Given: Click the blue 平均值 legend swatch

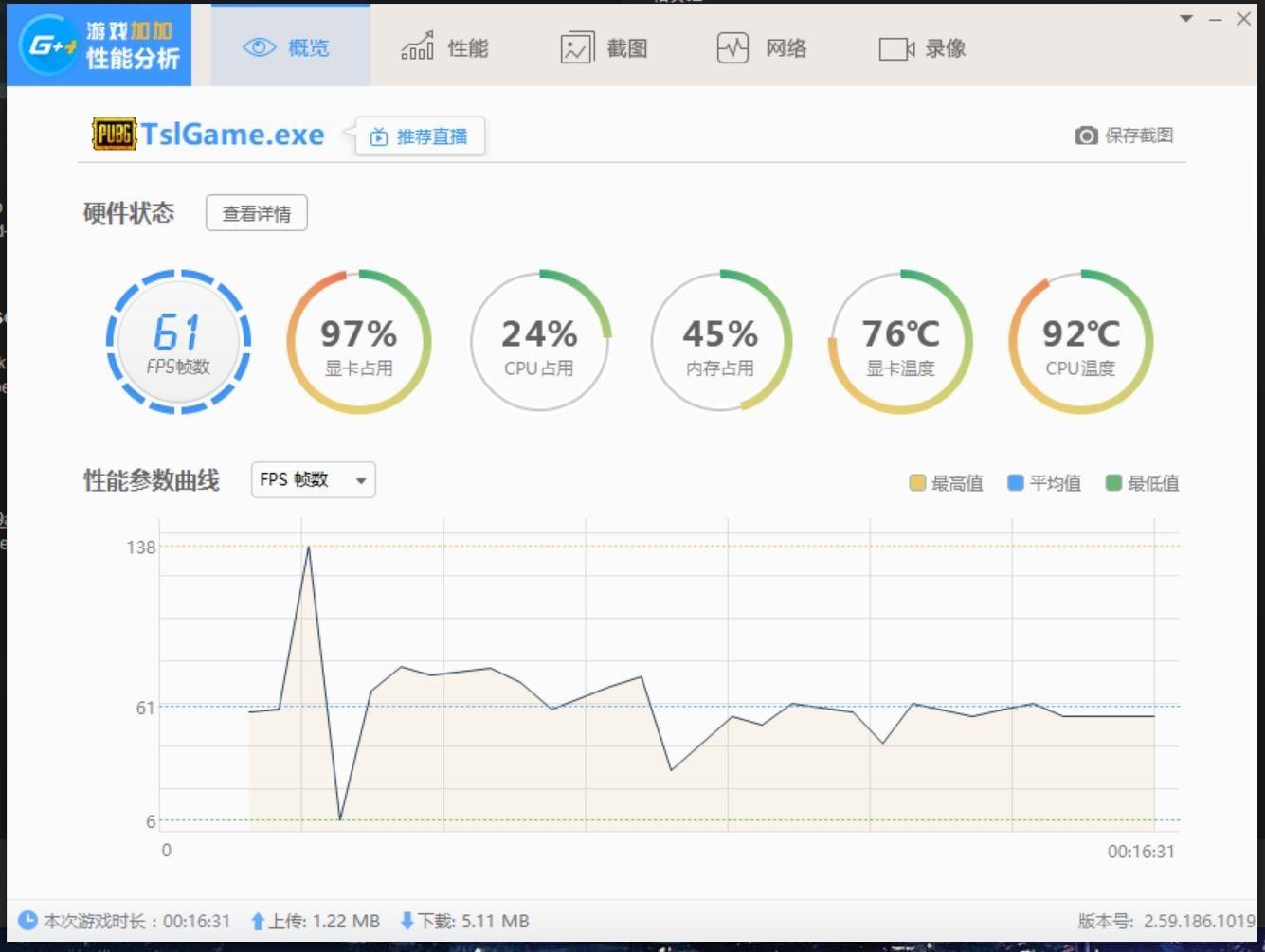Looking at the screenshot, I should [x=1015, y=483].
